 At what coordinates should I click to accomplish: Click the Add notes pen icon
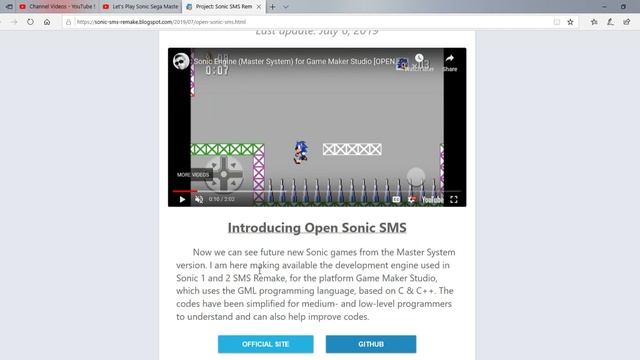coord(610,22)
